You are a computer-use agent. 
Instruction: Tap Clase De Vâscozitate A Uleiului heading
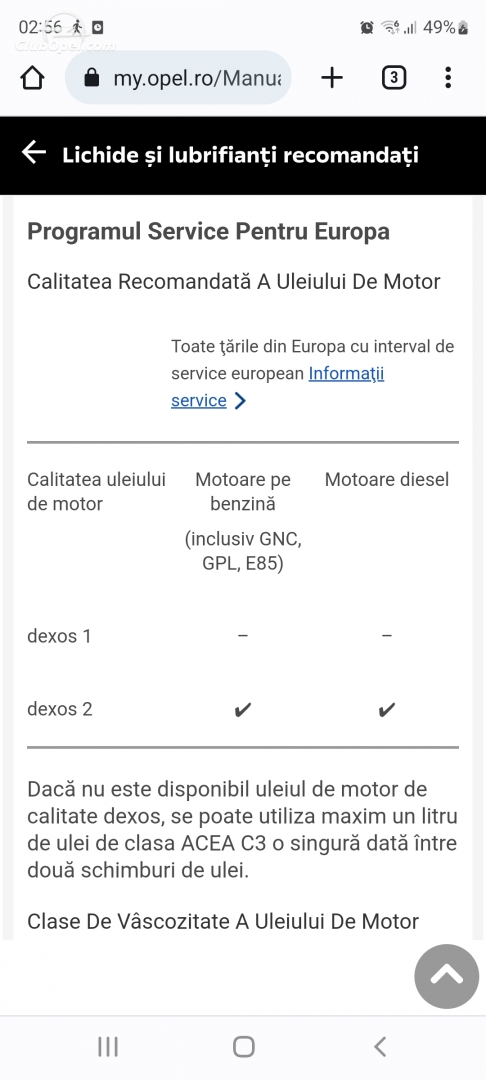pyautogui.click(x=223, y=921)
